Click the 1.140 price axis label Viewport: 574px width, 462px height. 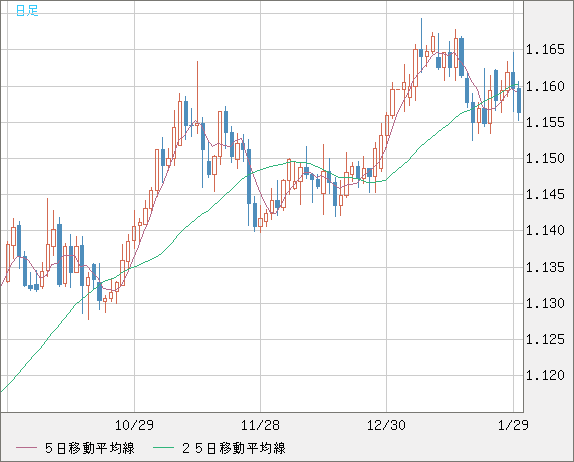point(545,230)
